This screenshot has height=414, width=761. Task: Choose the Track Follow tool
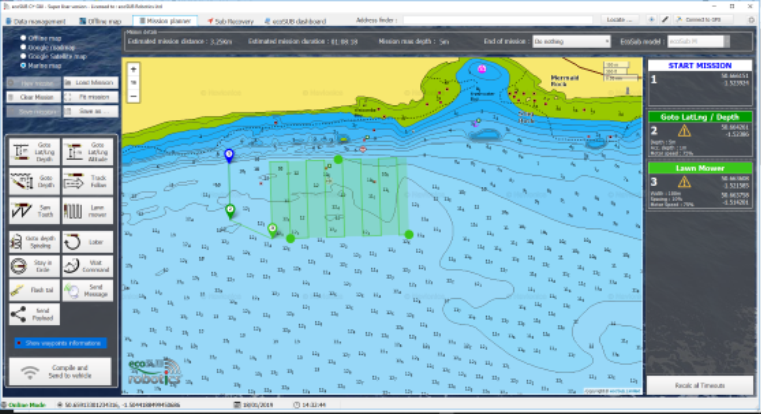[87, 181]
